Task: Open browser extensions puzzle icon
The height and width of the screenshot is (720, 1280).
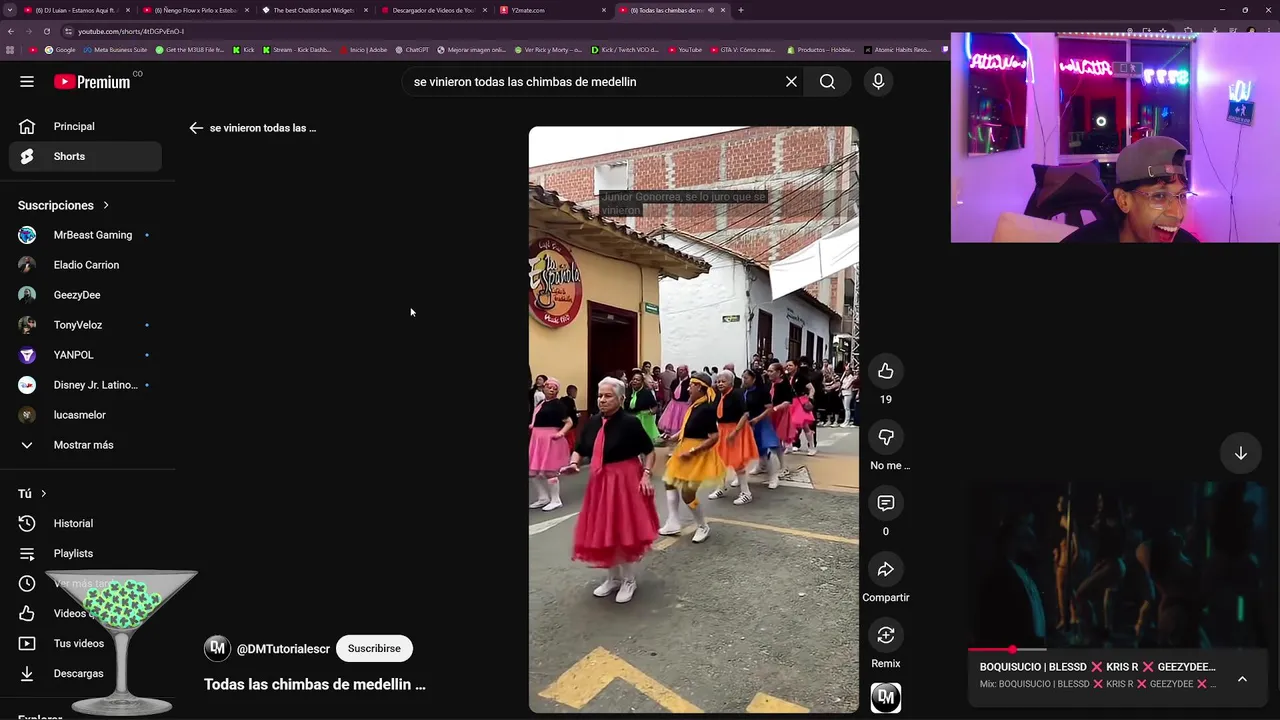Action: (1188, 31)
